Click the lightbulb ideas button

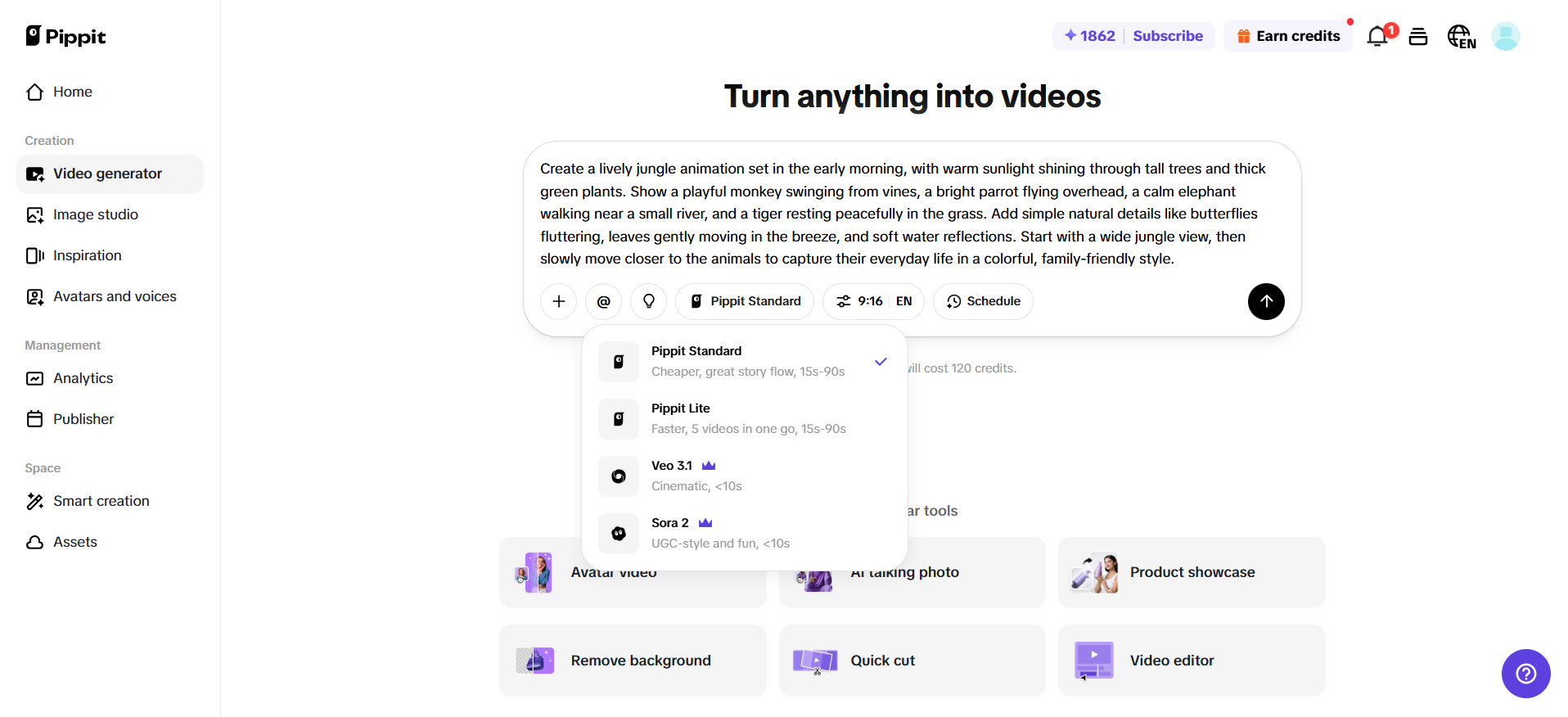[x=649, y=301]
